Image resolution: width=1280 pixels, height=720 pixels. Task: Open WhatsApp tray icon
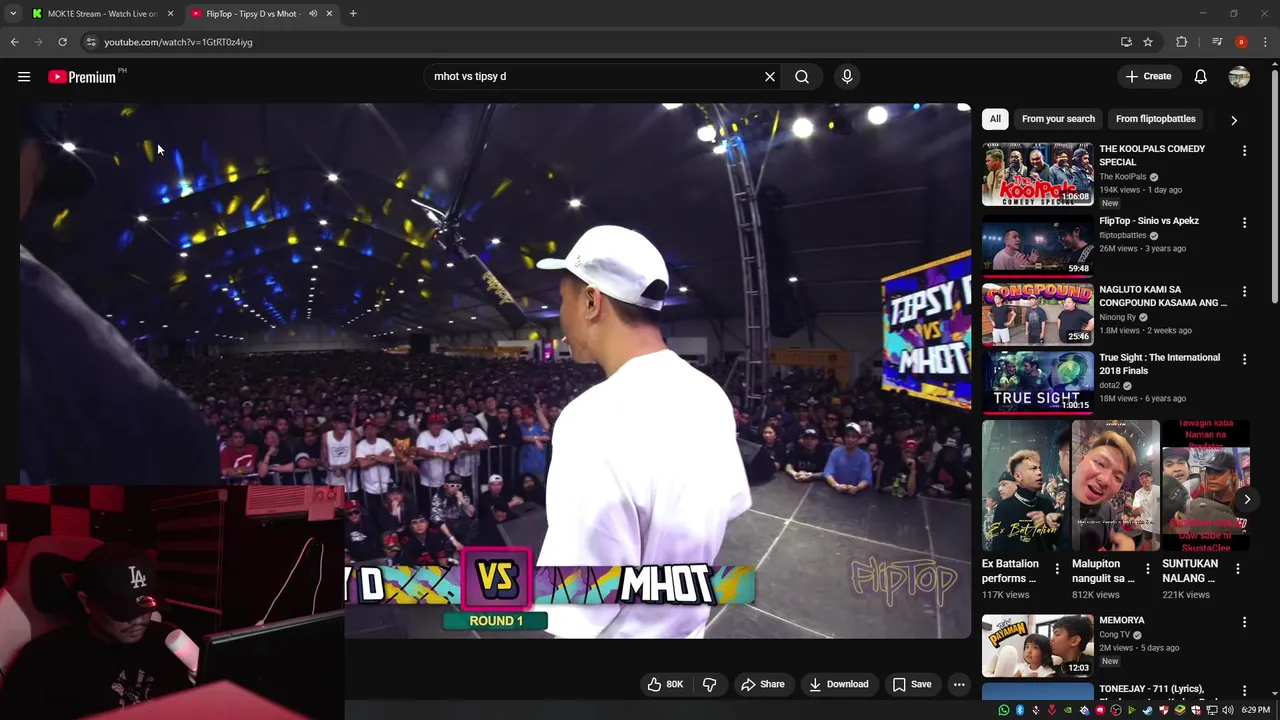coord(1004,710)
